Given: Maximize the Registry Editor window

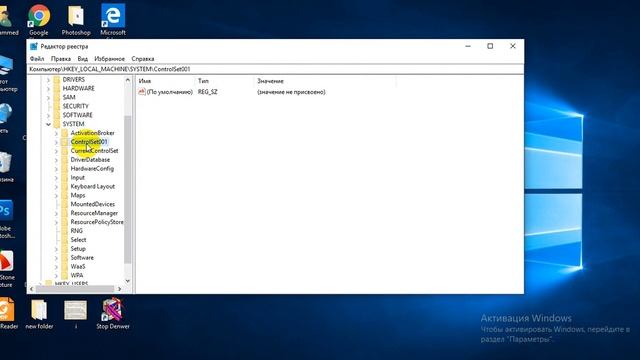Looking at the screenshot, I should (x=490, y=46).
